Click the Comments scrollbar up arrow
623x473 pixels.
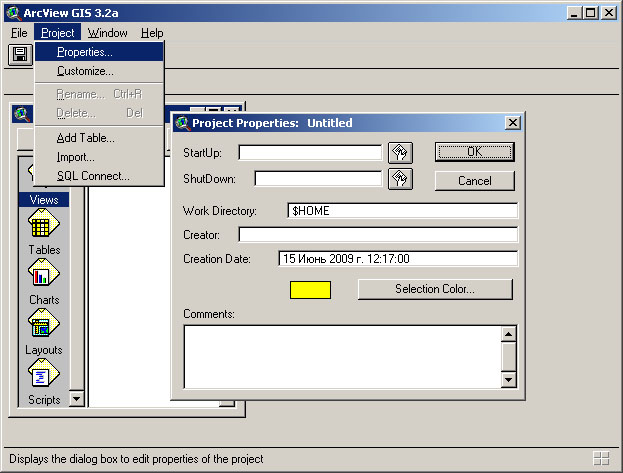click(x=509, y=334)
